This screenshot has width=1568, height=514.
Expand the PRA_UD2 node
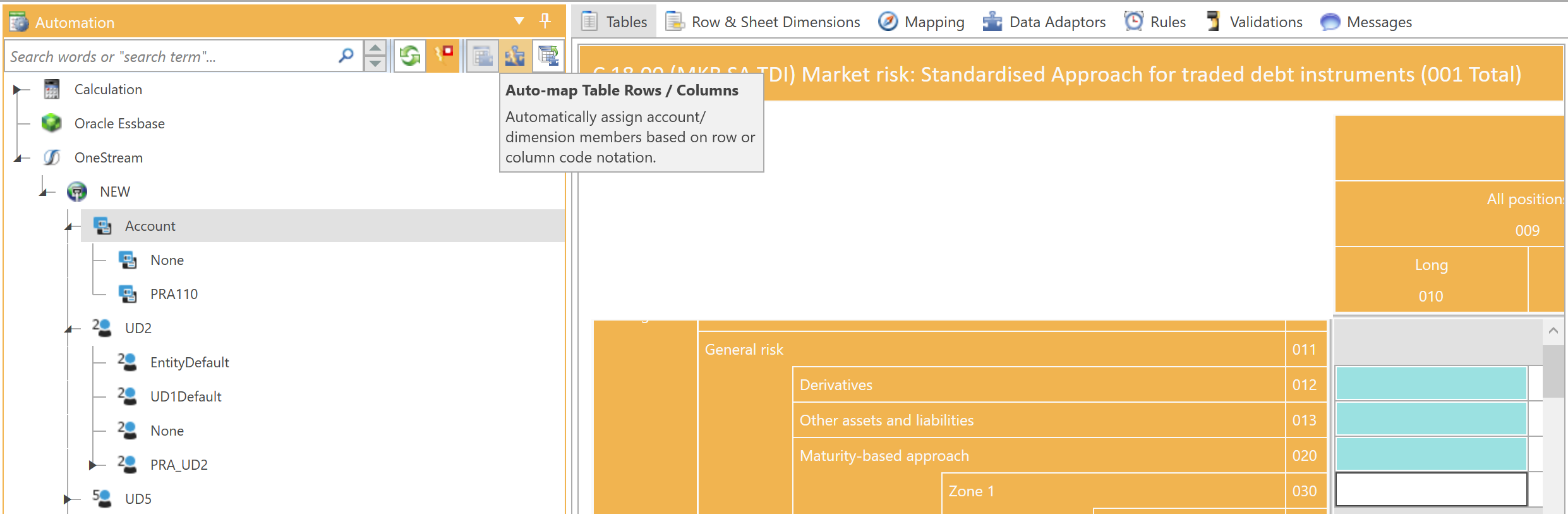click(x=92, y=465)
